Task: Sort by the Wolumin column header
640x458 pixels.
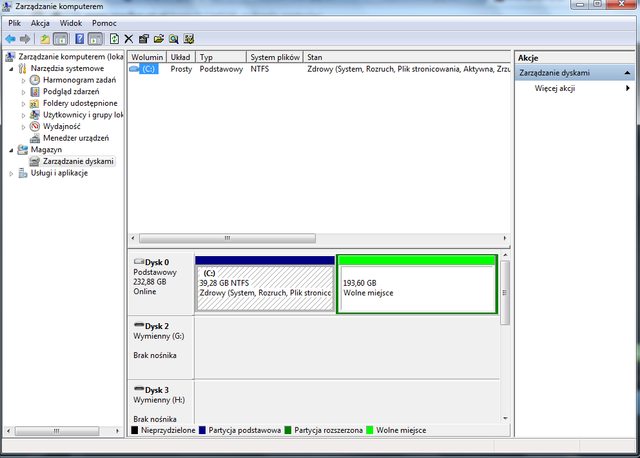Action: click(147, 57)
